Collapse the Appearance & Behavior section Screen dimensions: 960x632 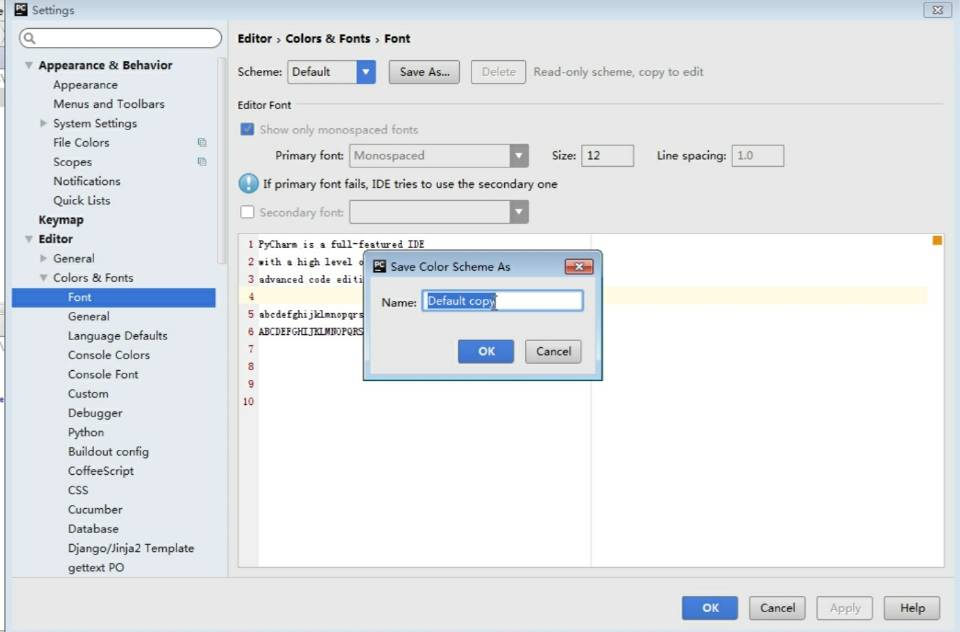28,65
